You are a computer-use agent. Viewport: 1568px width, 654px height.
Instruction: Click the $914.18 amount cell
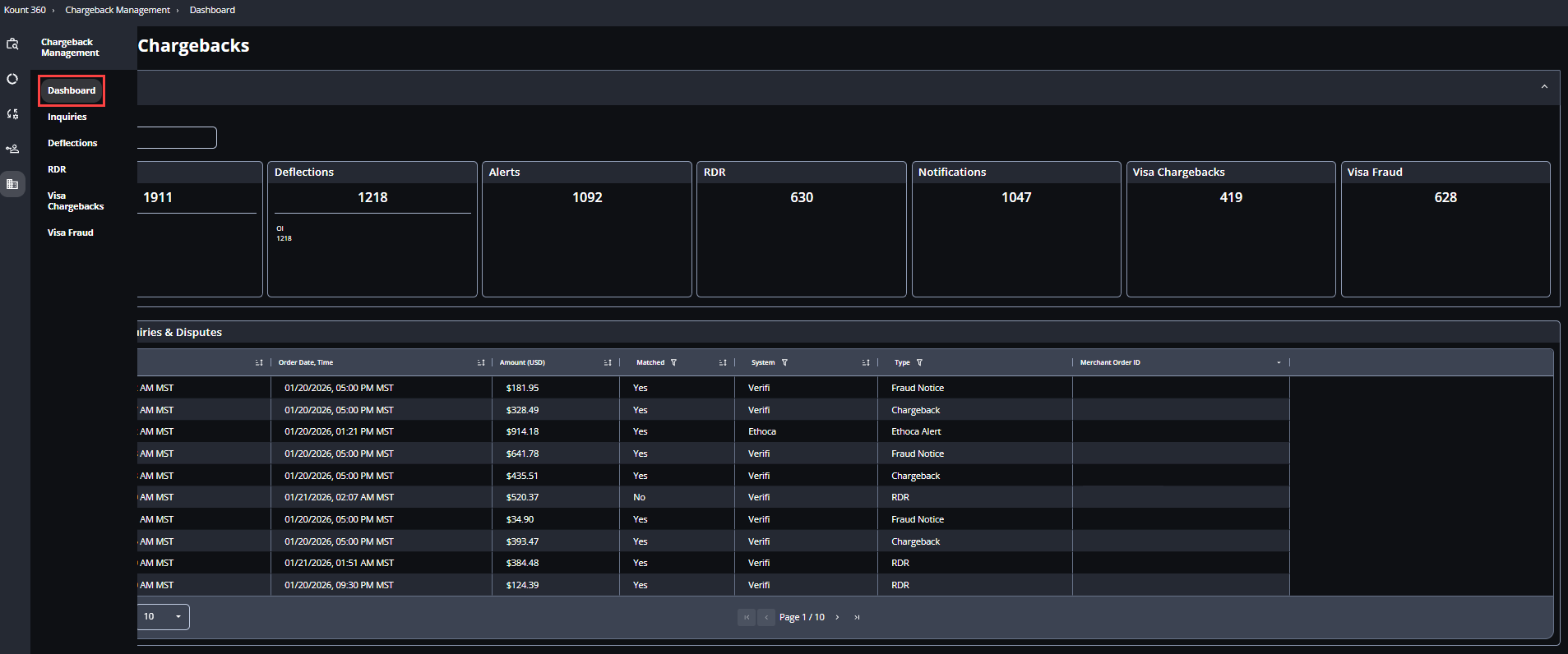pos(522,431)
